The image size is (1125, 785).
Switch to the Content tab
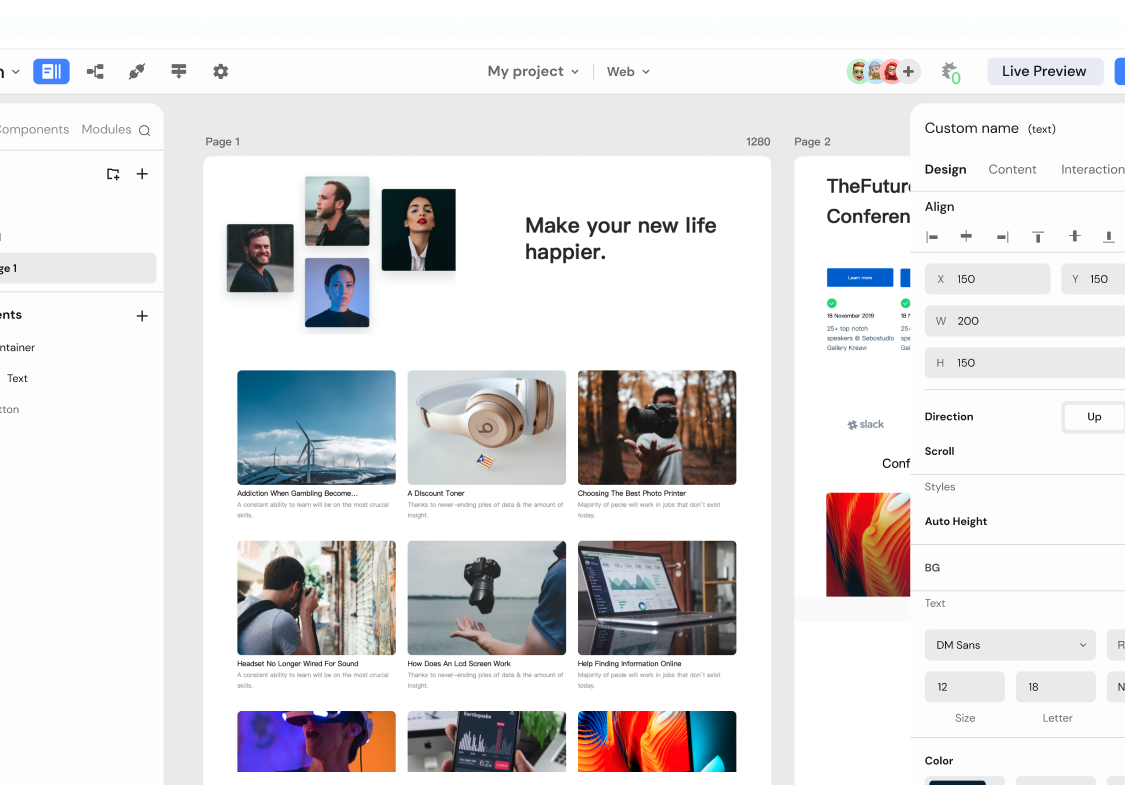(1012, 169)
